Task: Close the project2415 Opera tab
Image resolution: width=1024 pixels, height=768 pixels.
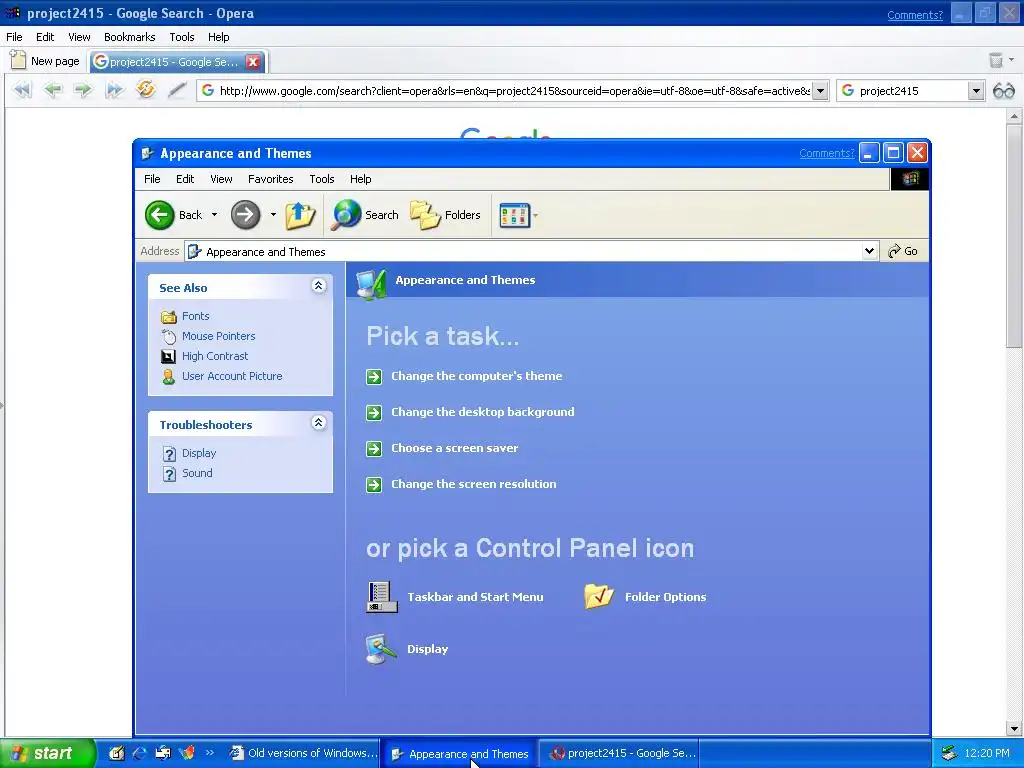Action: click(x=253, y=62)
